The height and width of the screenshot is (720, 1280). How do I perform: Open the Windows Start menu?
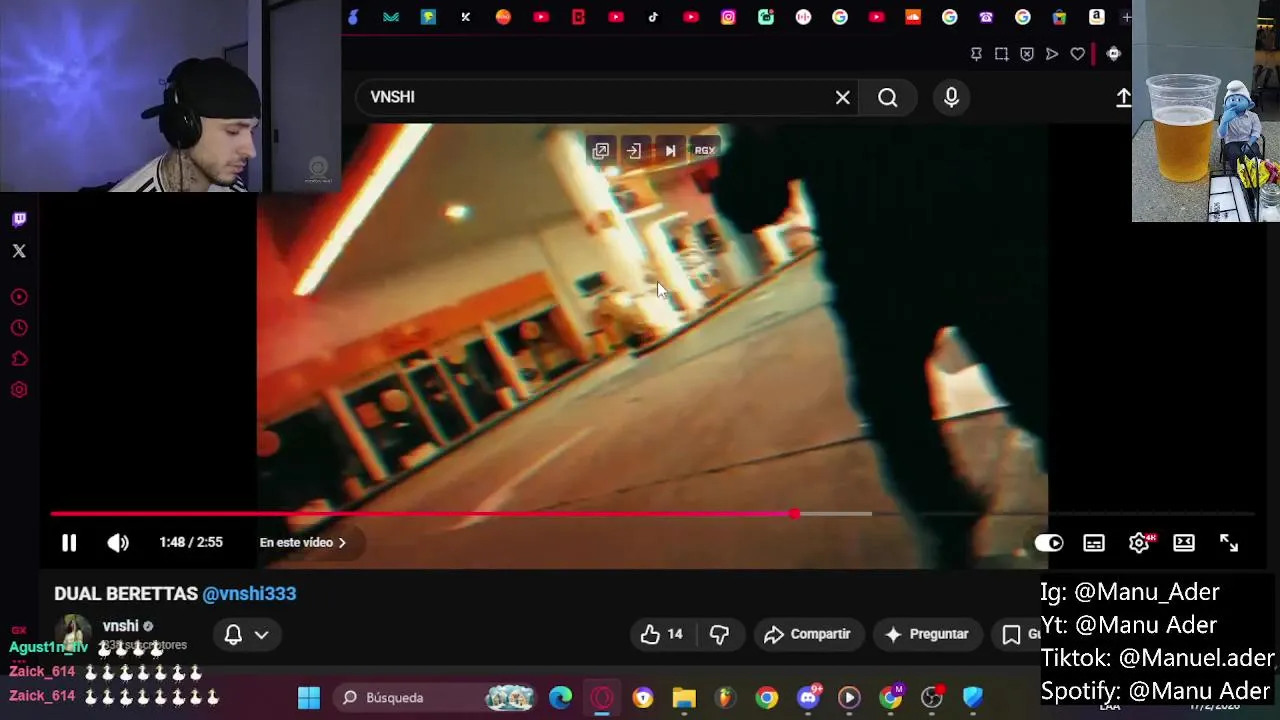click(x=309, y=697)
